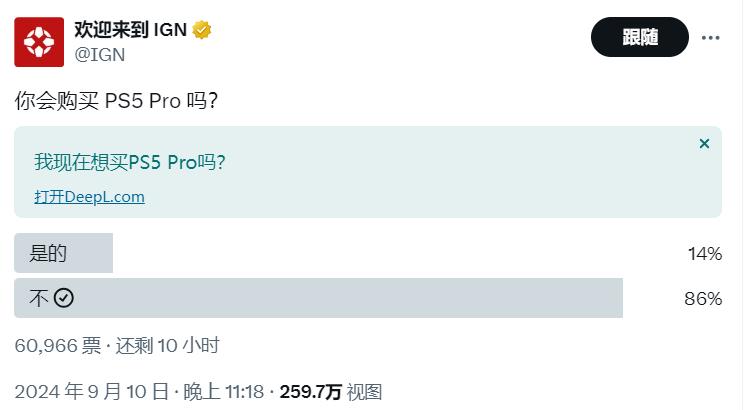The height and width of the screenshot is (410, 751).
Task: Click the 还剩 10 小时 remaining time
Action: [x=167, y=345]
